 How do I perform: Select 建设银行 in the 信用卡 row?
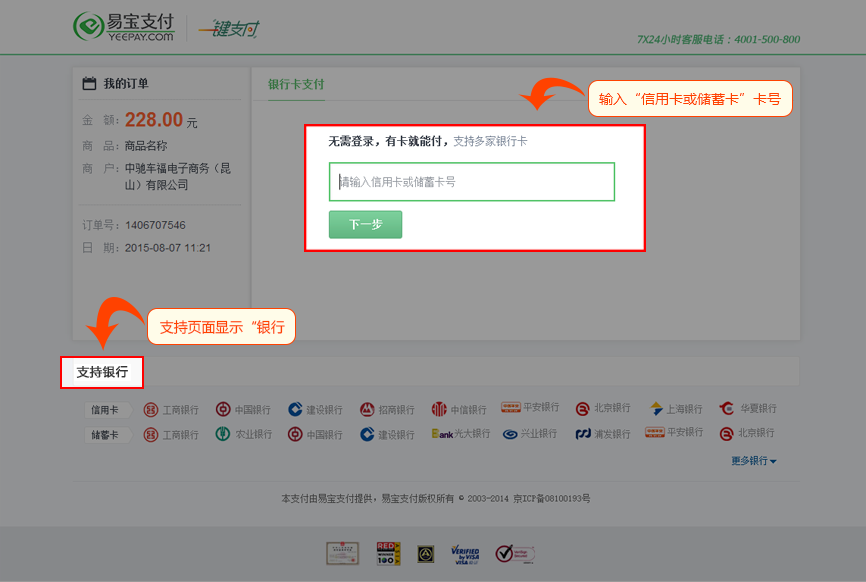point(315,410)
